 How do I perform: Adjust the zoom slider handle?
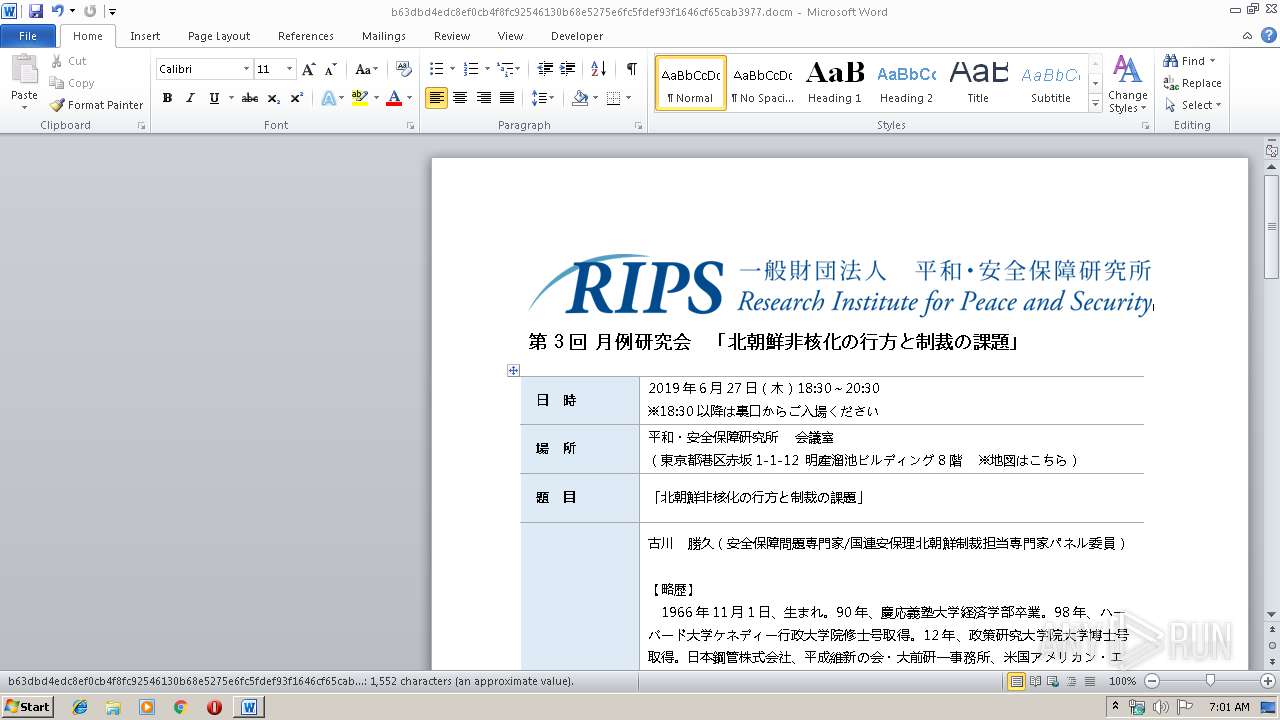(1210, 681)
